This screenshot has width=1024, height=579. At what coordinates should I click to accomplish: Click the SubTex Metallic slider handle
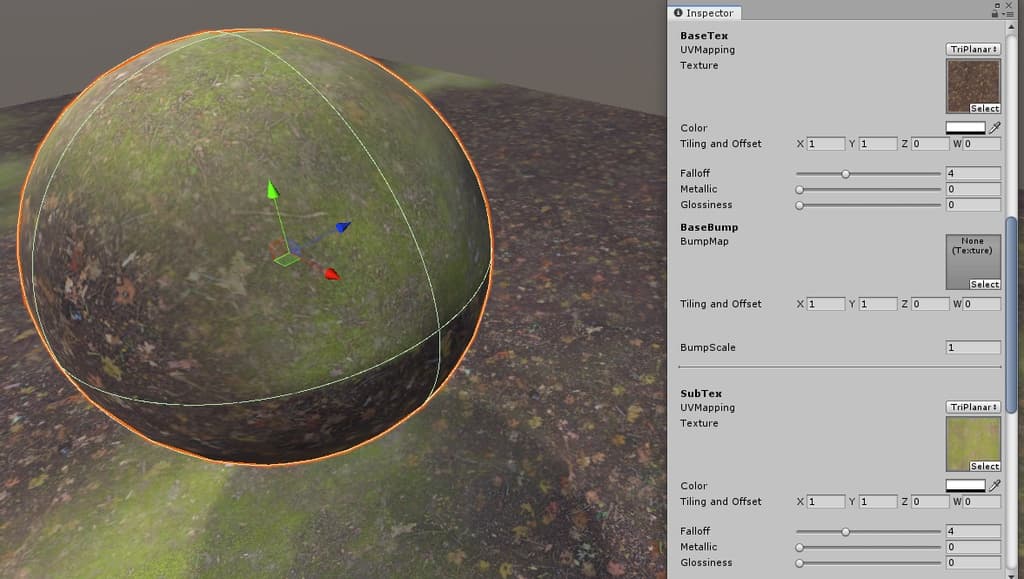[800, 547]
